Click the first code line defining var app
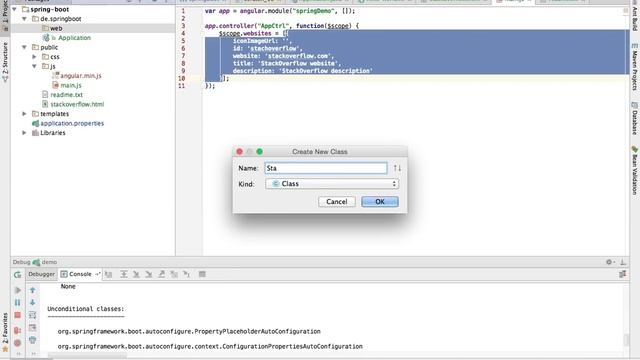 280,11
